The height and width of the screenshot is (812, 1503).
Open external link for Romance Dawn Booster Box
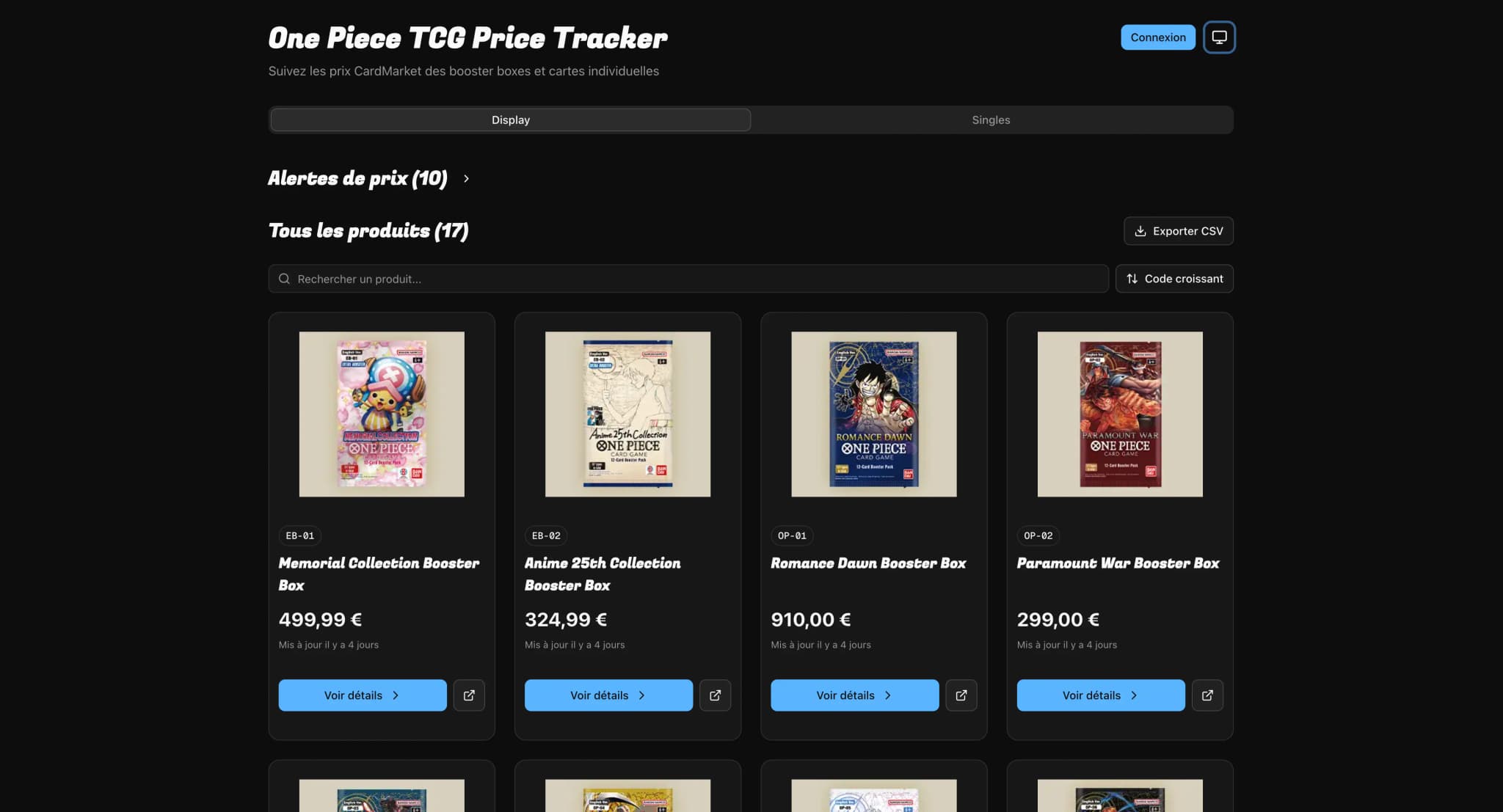[x=961, y=695]
